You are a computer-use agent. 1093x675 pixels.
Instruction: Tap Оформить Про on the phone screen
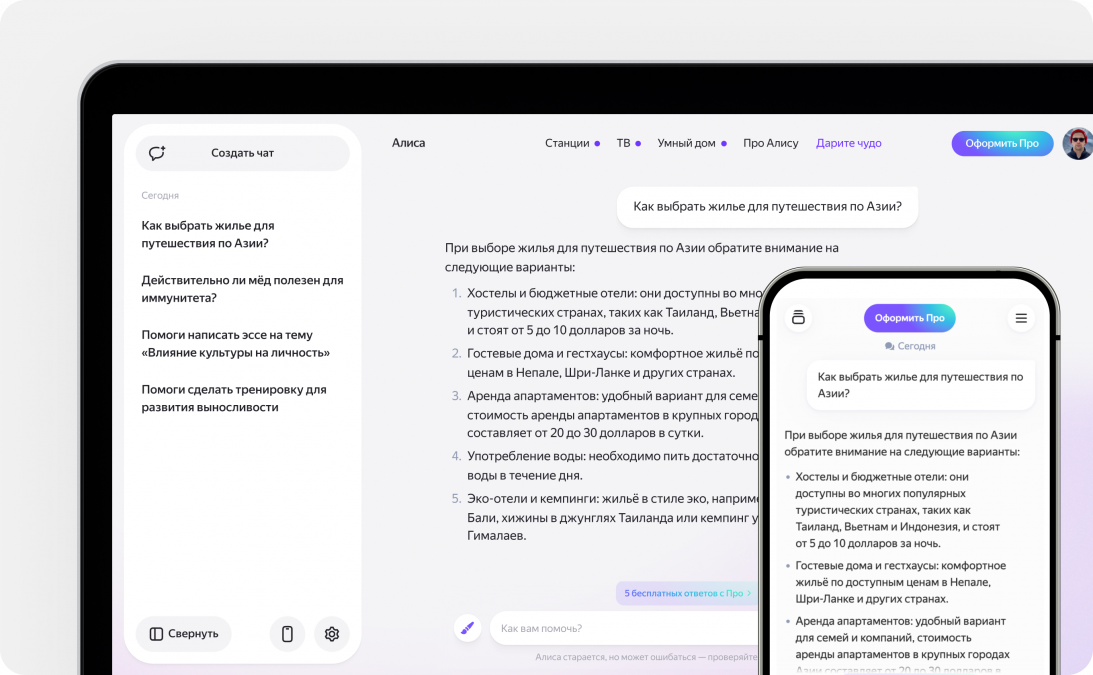coord(910,318)
